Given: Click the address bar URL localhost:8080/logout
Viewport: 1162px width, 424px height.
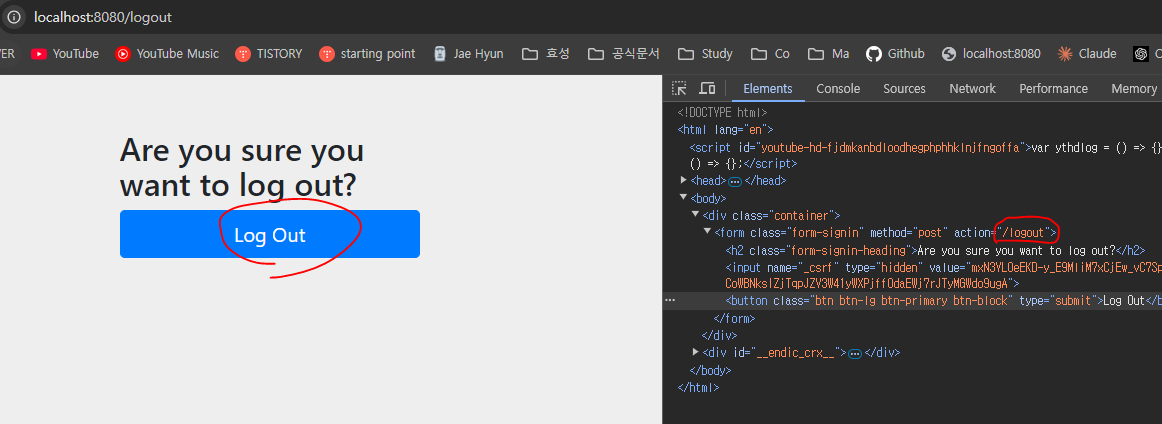Looking at the screenshot, I should click(102, 16).
